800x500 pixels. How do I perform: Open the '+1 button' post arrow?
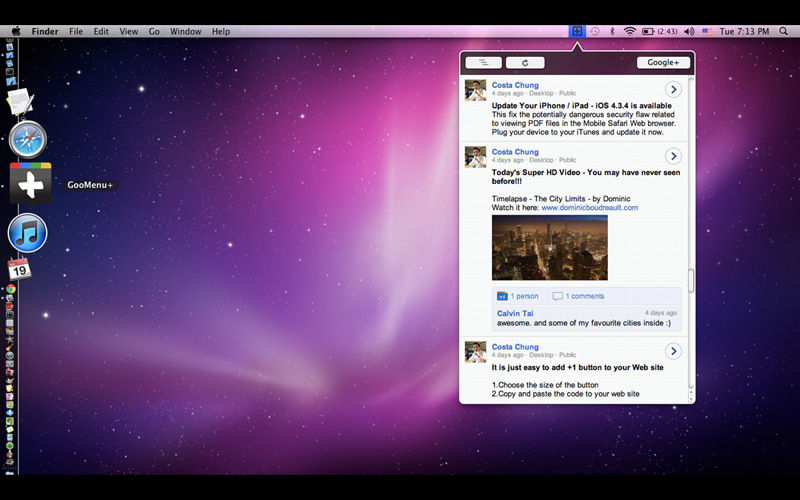click(x=673, y=351)
